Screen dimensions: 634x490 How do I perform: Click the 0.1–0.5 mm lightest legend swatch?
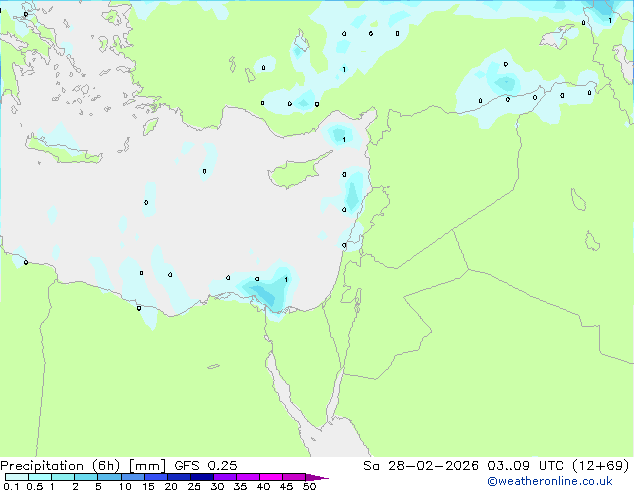pyautogui.click(x=17, y=477)
